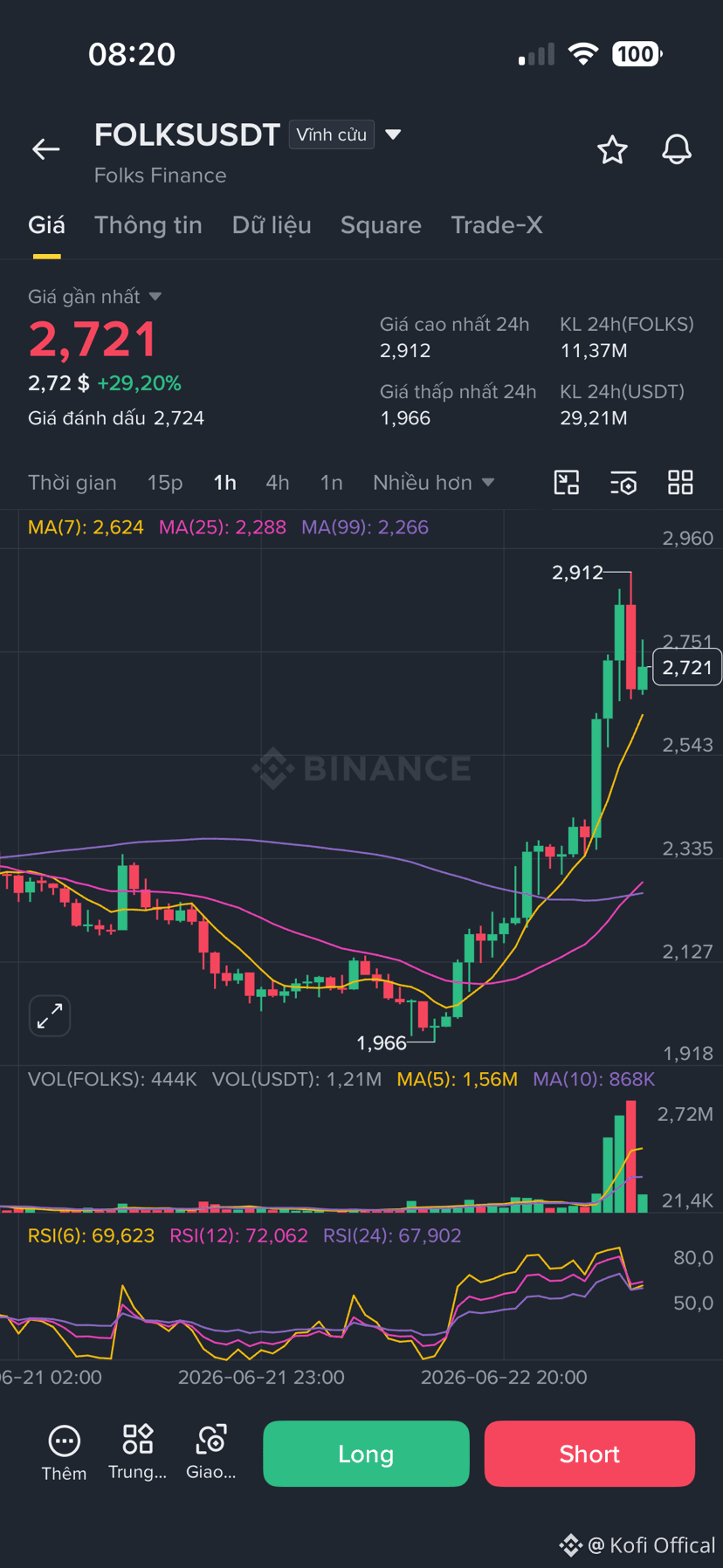The height and width of the screenshot is (1568, 723).
Task: Tap the 2026-06-21 23:00 time axis label
Action: point(261,1377)
